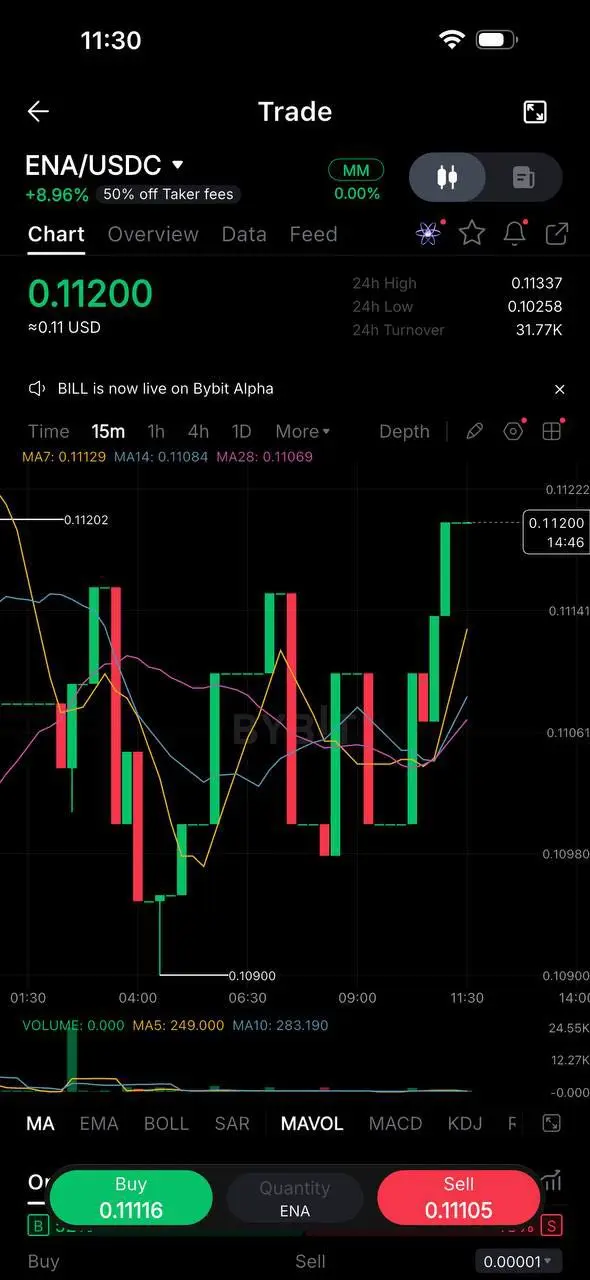Screen dimensions: 590x1280
Task: Tap the current price tag 0.11200
Action: point(556,532)
